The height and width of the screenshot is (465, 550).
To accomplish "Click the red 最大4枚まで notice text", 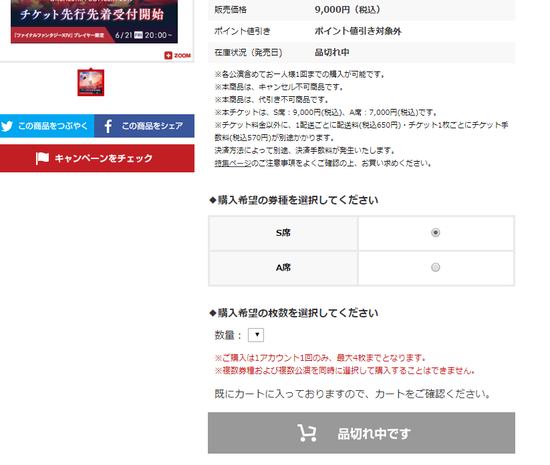I will tap(320, 358).
